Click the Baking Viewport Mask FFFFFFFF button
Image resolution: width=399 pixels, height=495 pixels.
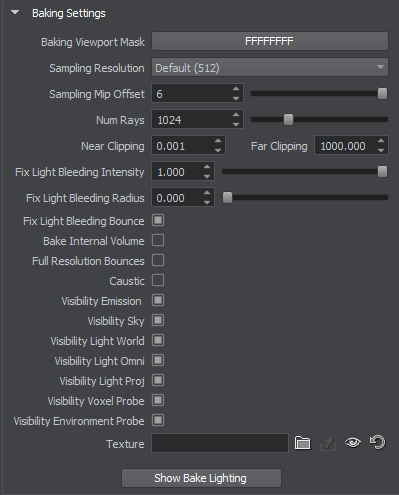point(270,41)
